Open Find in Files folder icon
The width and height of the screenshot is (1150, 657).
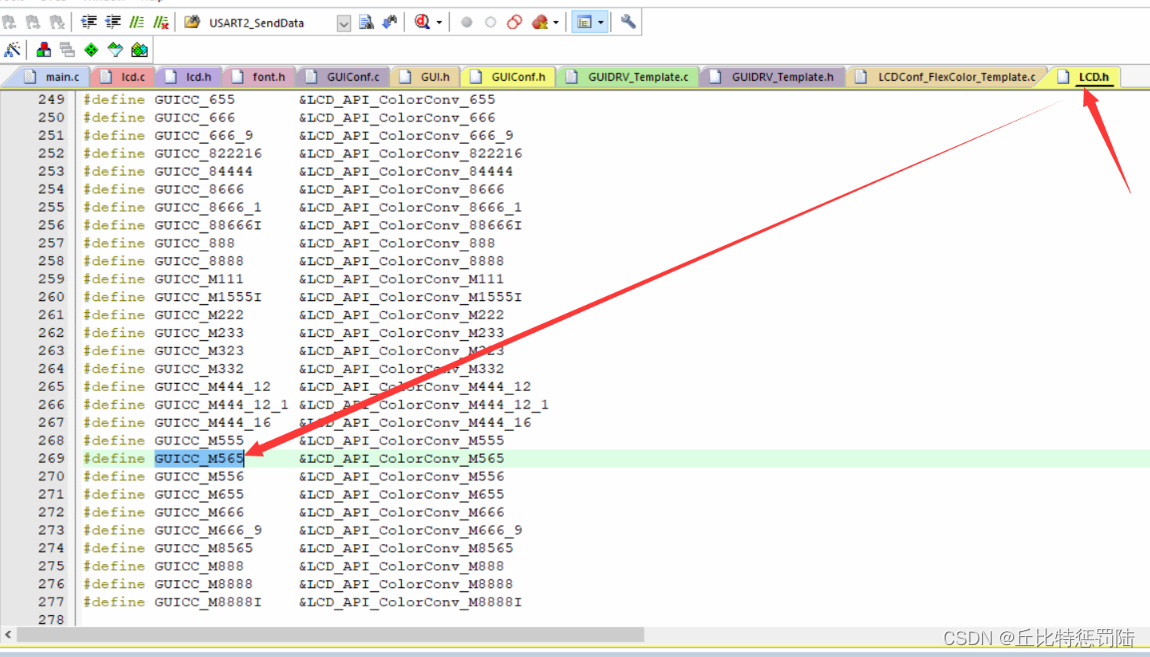pyautogui.click(x=192, y=23)
